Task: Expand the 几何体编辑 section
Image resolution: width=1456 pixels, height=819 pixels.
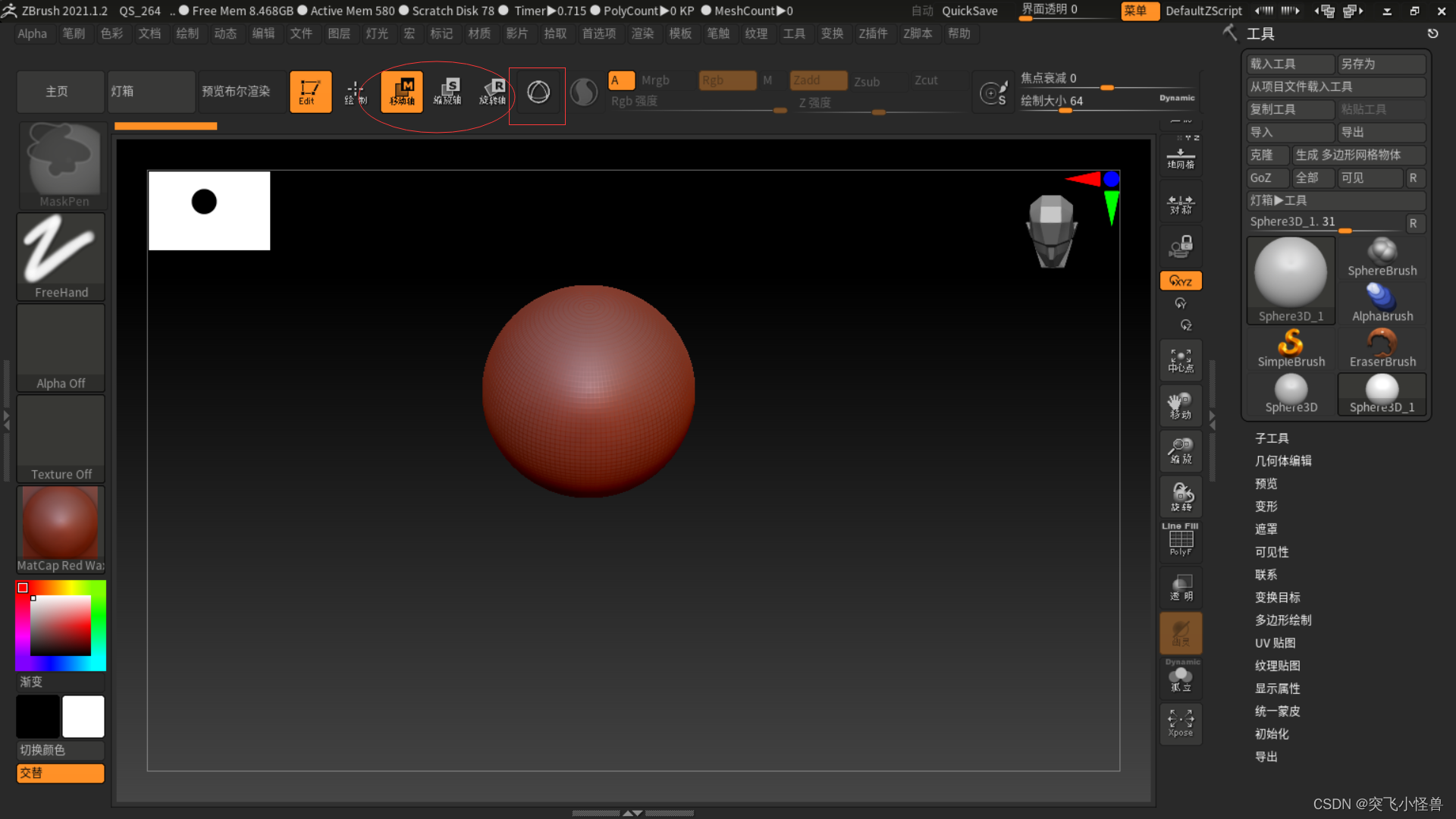Action: click(1283, 461)
